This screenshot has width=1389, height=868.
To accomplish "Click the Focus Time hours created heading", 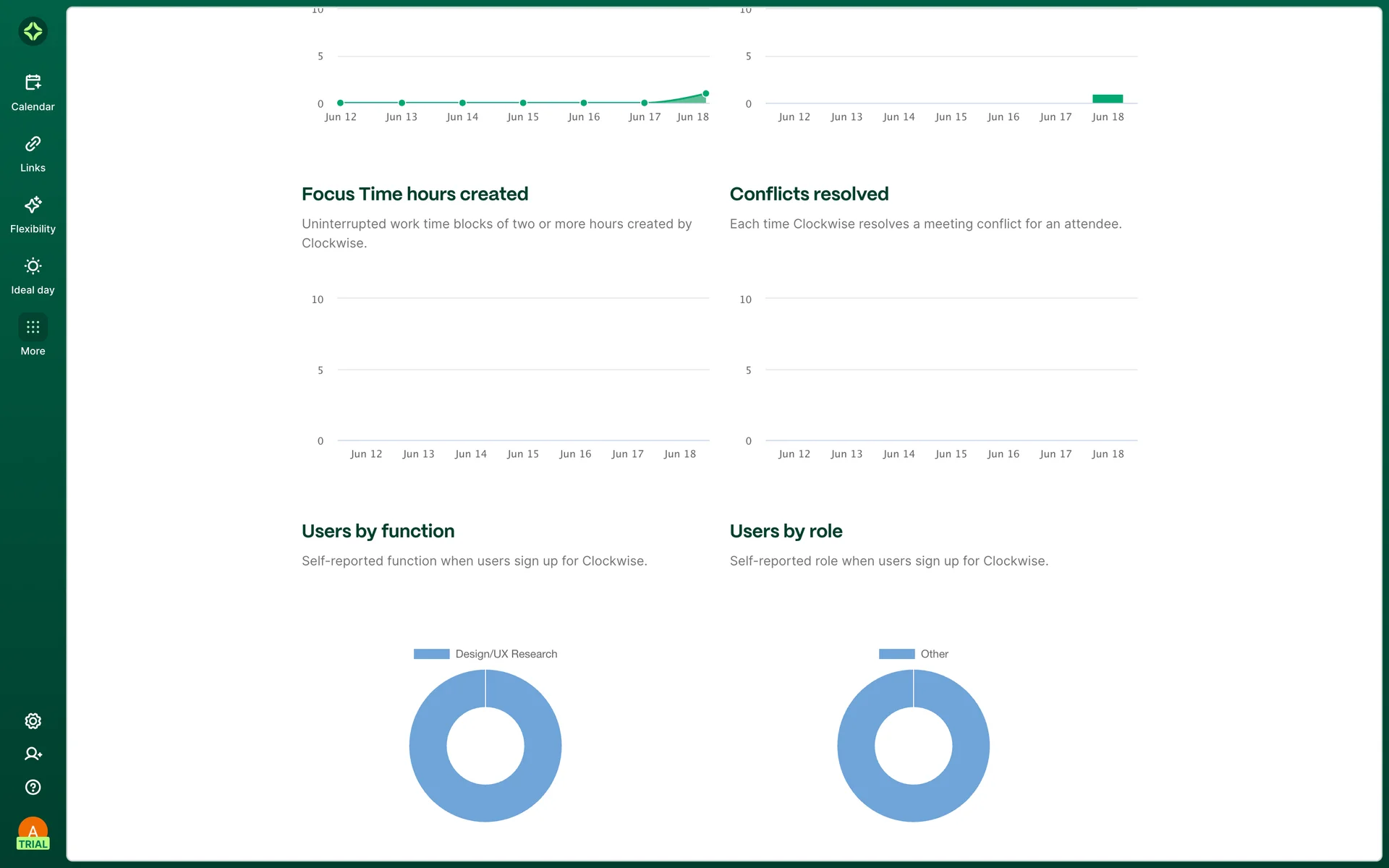I will point(415,194).
